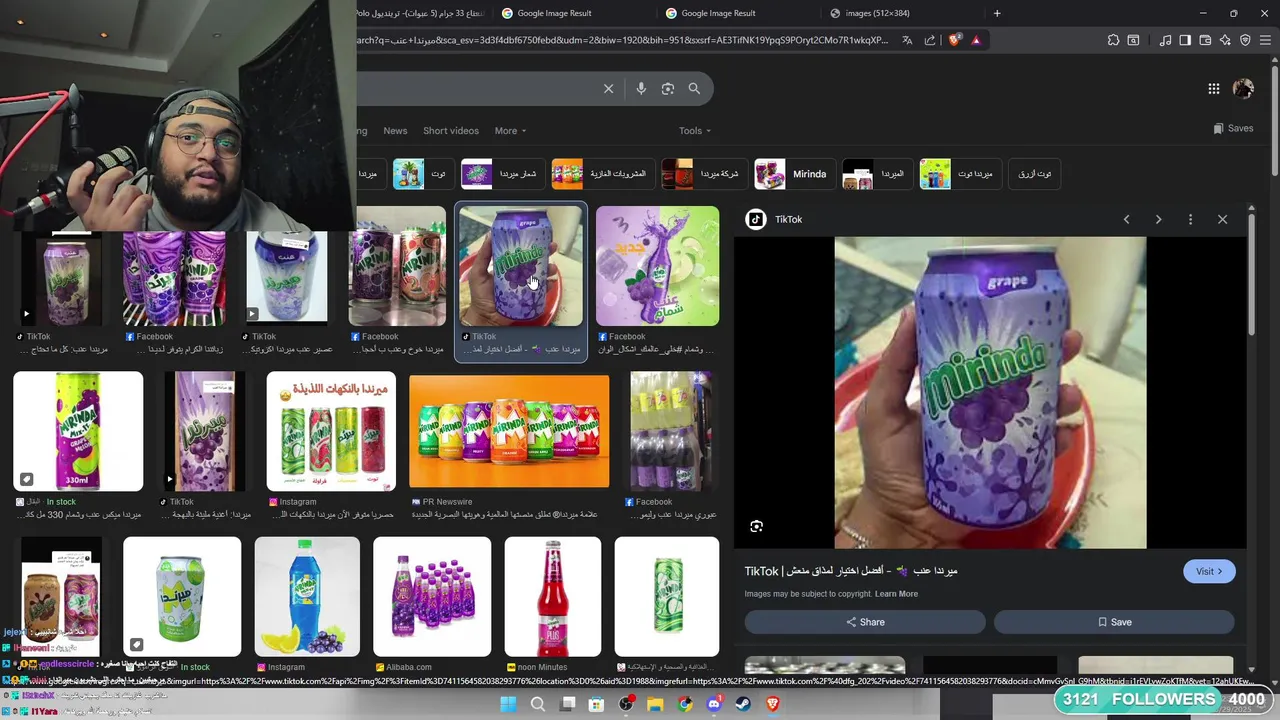The height and width of the screenshot is (720, 1280).
Task: Open Discord from the taskbar
Action: (x=714, y=704)
